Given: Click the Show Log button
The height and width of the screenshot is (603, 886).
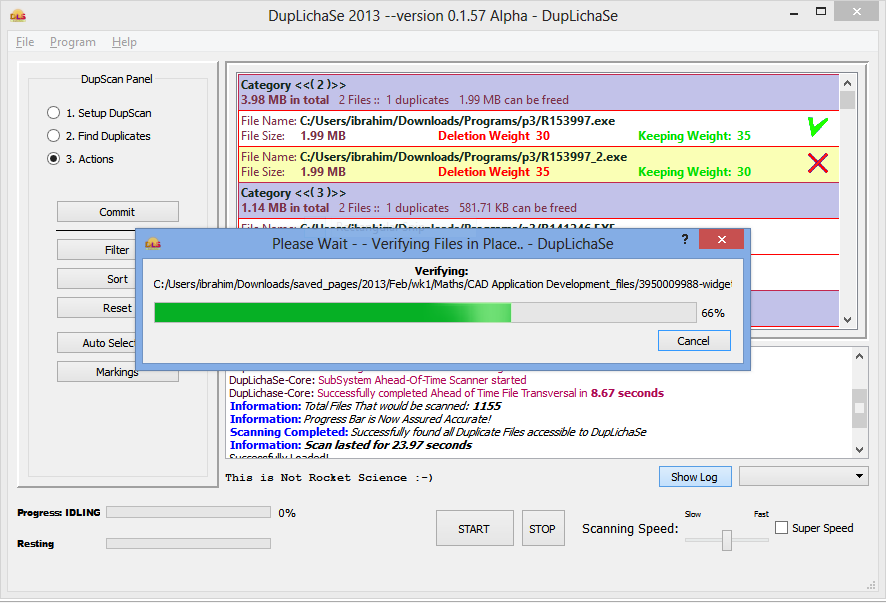Looking at the screenshot, I should [x=695, y=476].
